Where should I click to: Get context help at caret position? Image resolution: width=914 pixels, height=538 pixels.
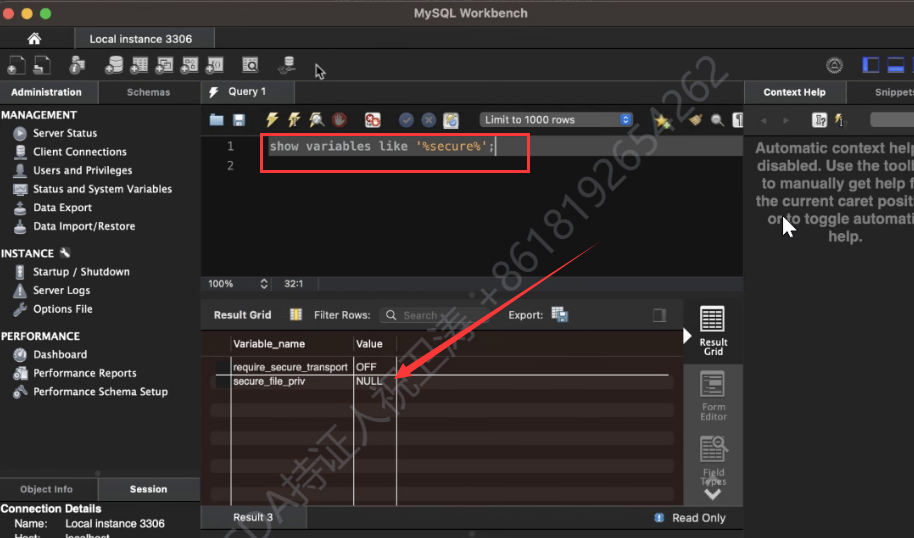click(x=820, y=120)
